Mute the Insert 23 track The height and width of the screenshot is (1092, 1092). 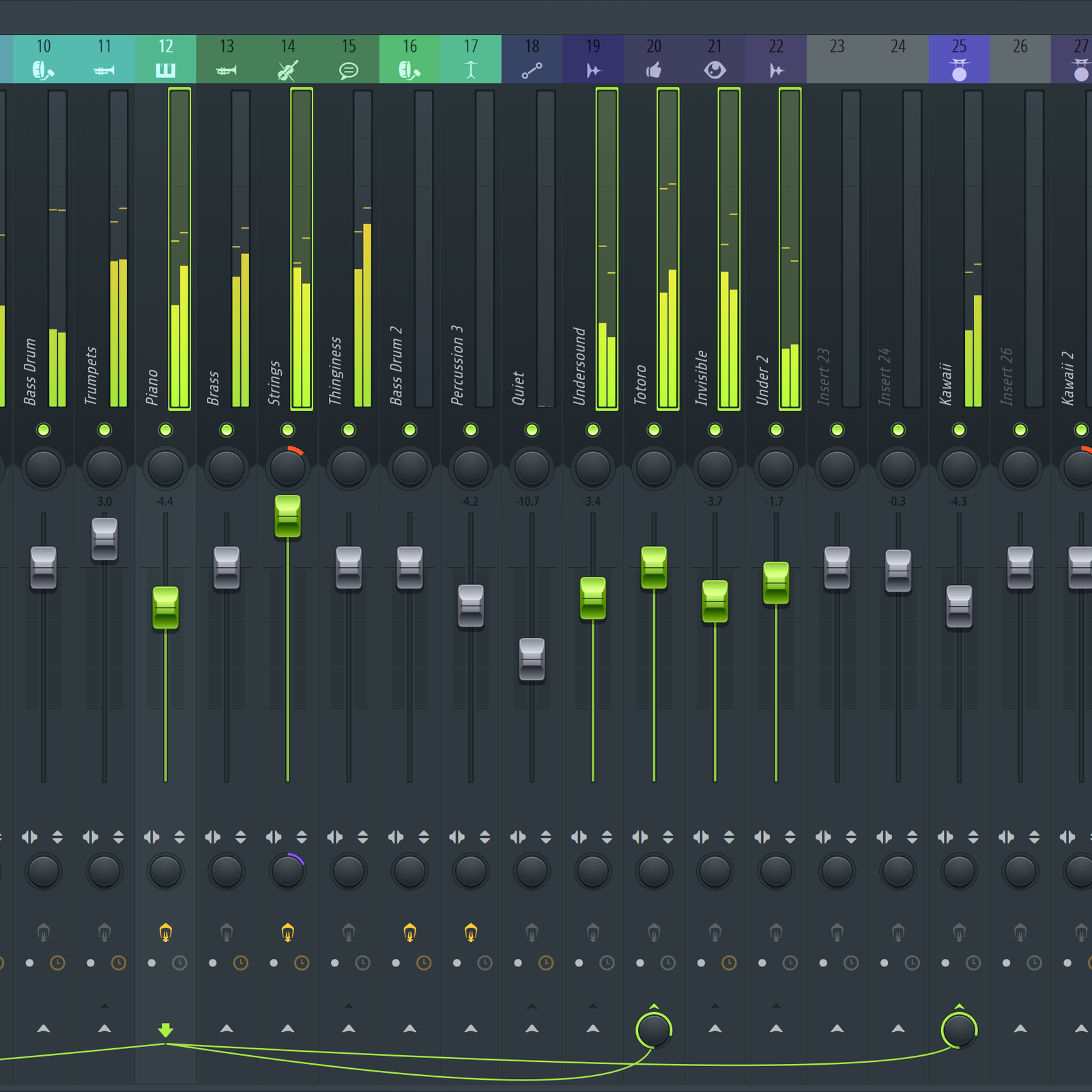[x=837, y=430]
